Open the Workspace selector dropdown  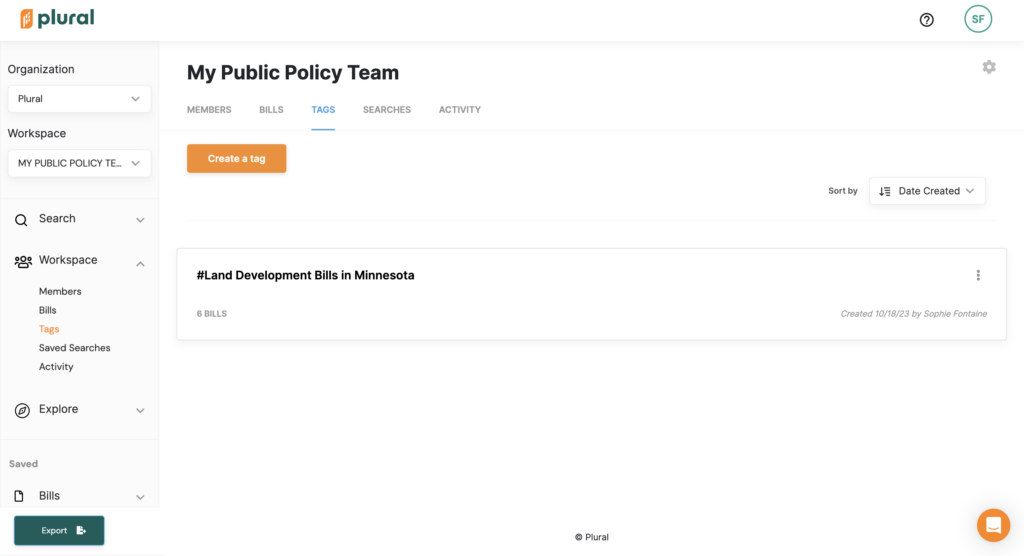pos(79,163)
